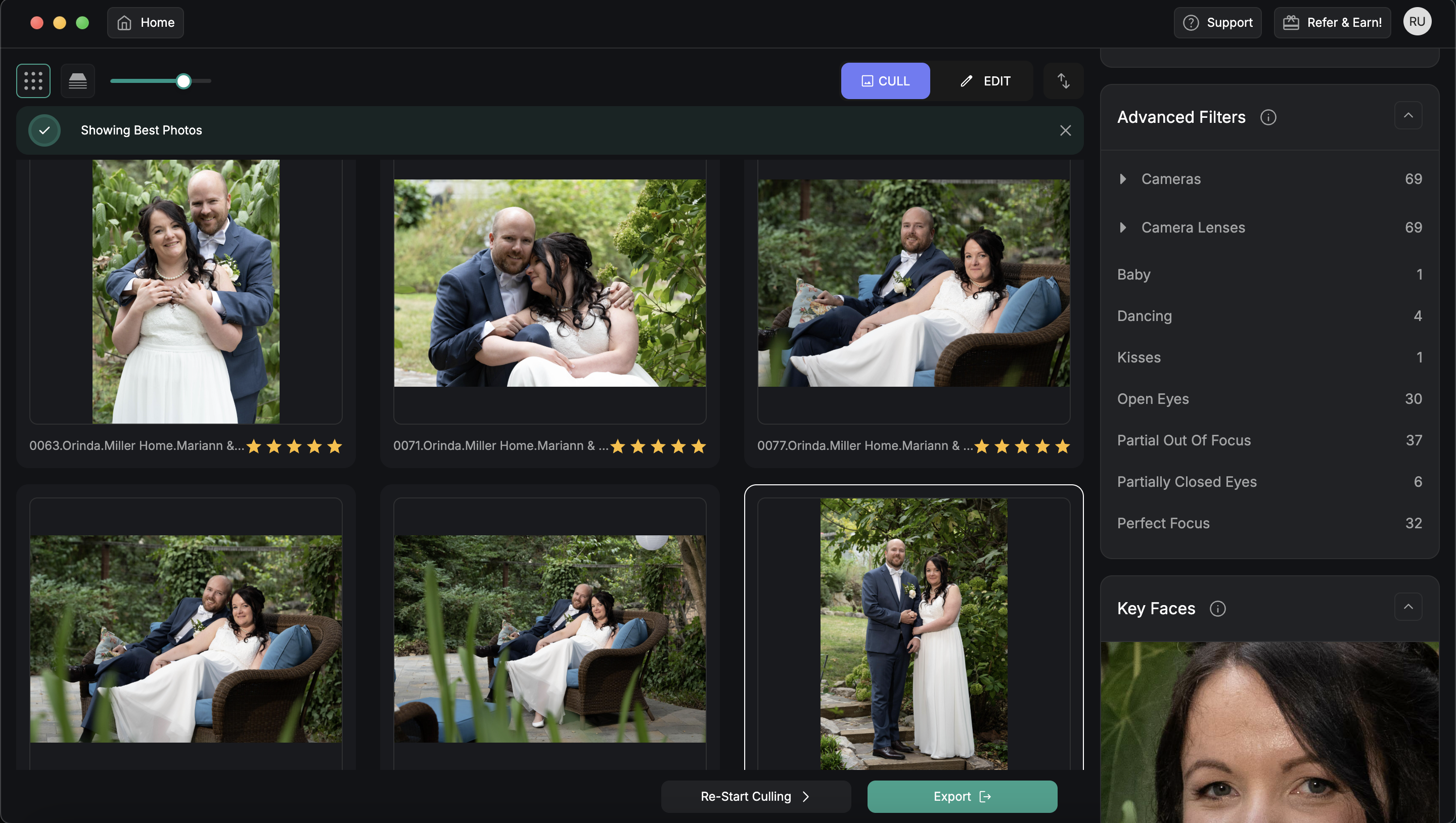Viewport: 1456px width, 823px height.
Task: Click the arrow icon on Re-Start Culling
Action: click(x=805, y=796)
